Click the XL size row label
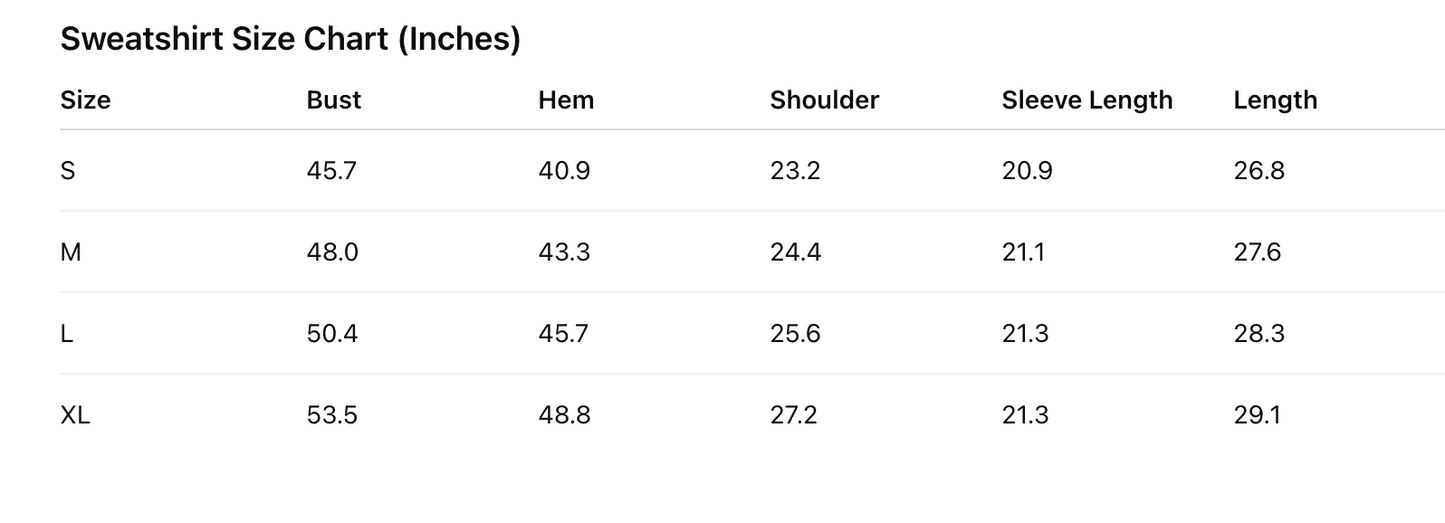1445x523 pixels. 75,415
